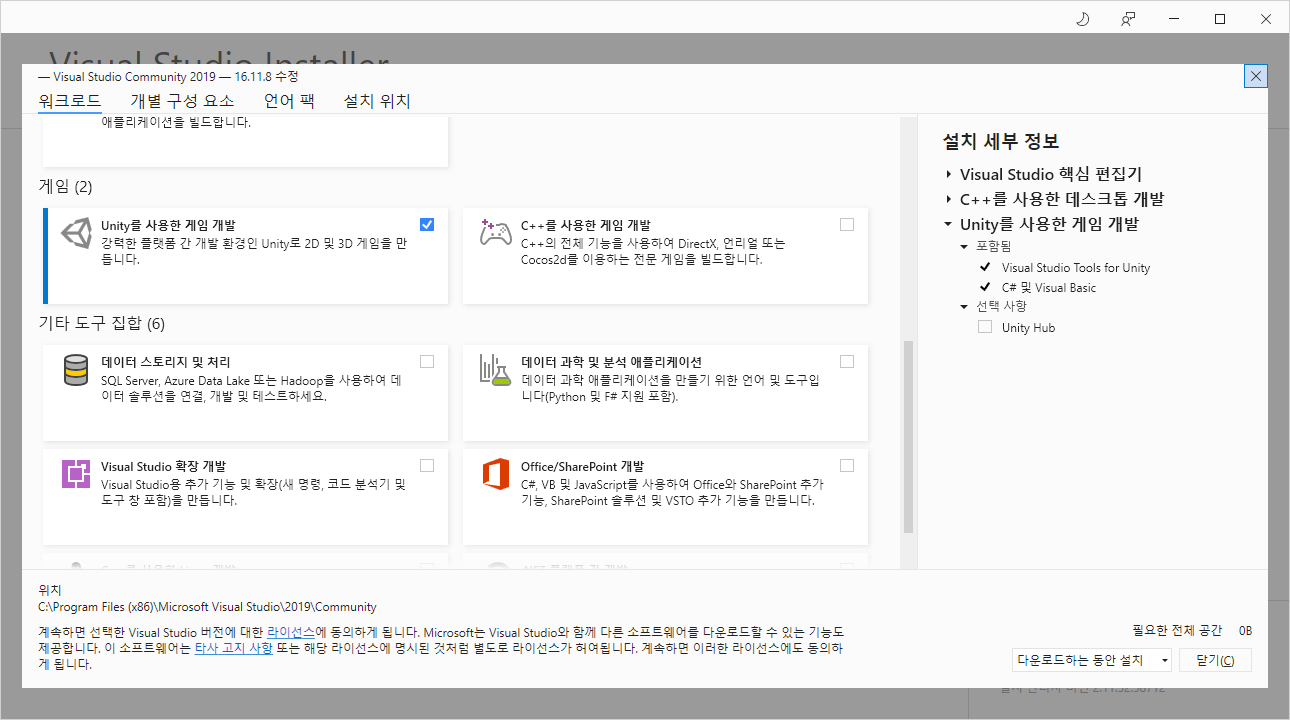This screenshot has width=1290, height=720.
Task: Check Visual Studio 확장 개발 workload
Action: pyautogui.click(x=427, y=465)
